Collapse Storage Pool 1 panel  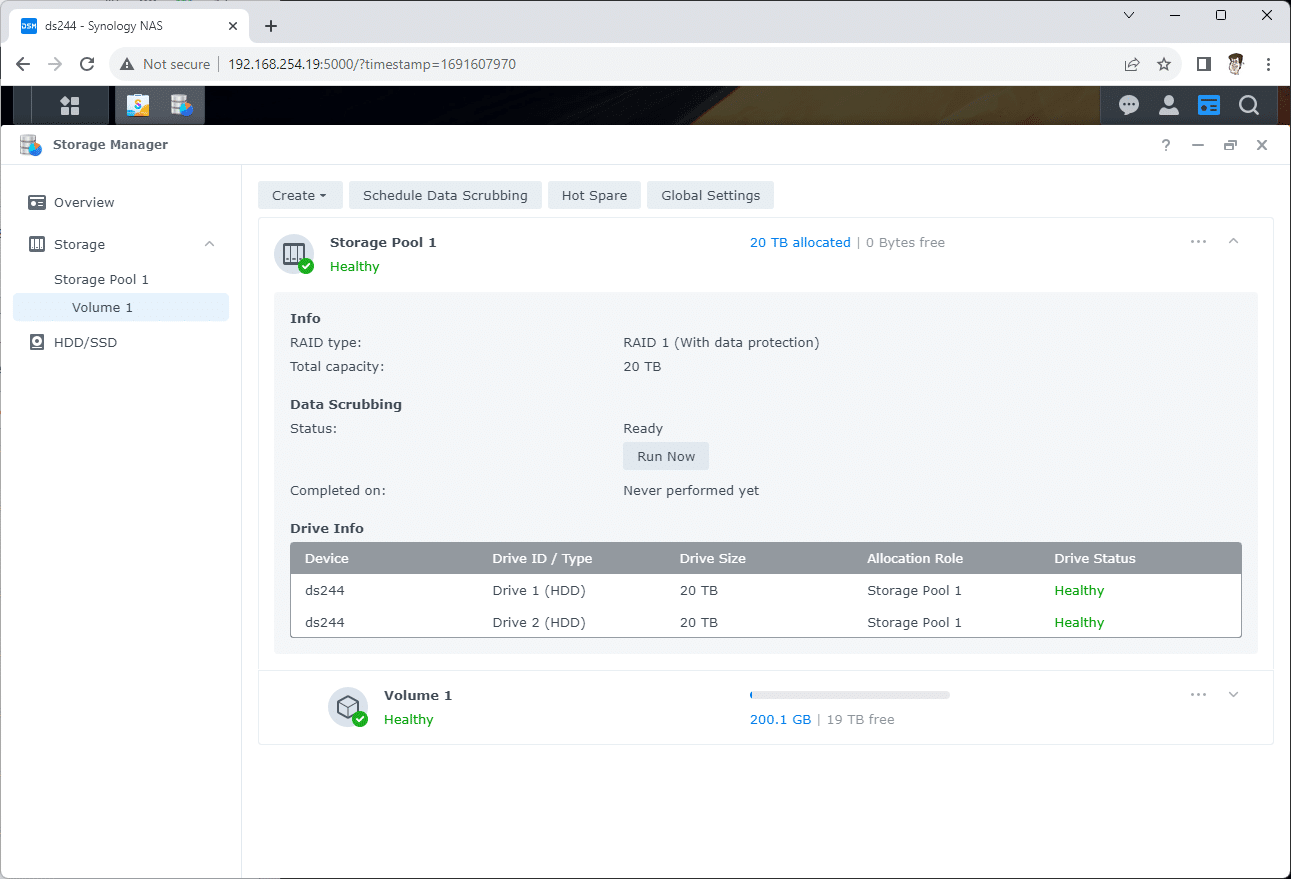point(1233,242)
